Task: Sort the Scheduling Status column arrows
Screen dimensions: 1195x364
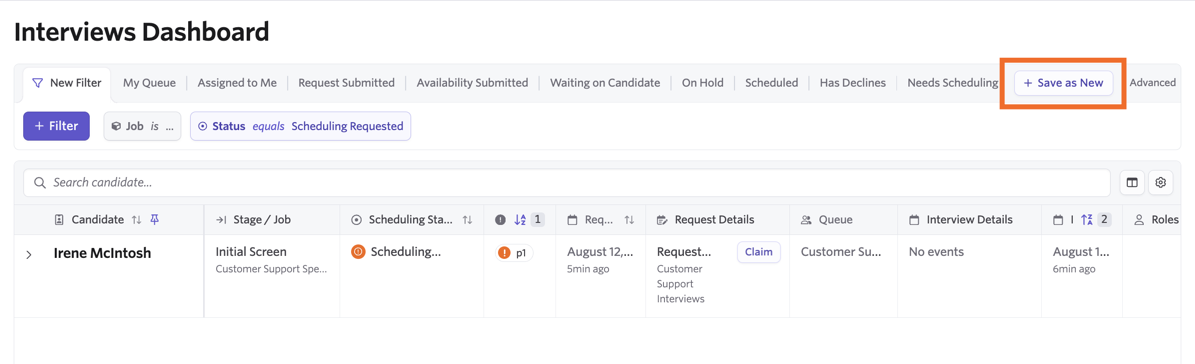Action: click(x=468, y=220)
